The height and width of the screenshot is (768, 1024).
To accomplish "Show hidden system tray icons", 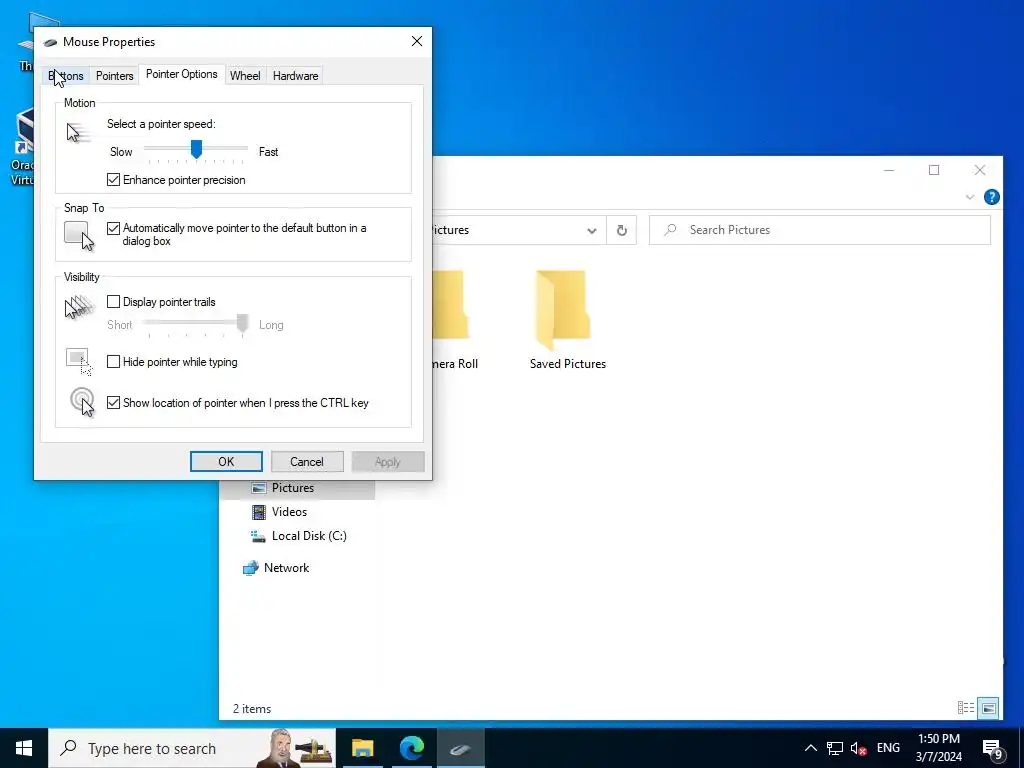I will (x=810, y=748).
